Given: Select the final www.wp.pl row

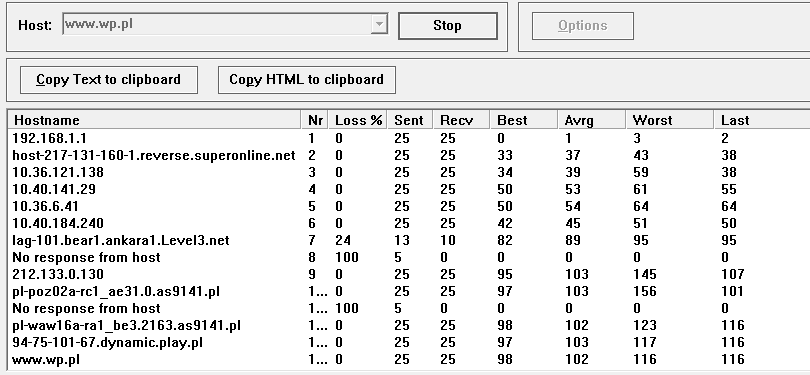Looking at the screenshot, I should [409, 360].
